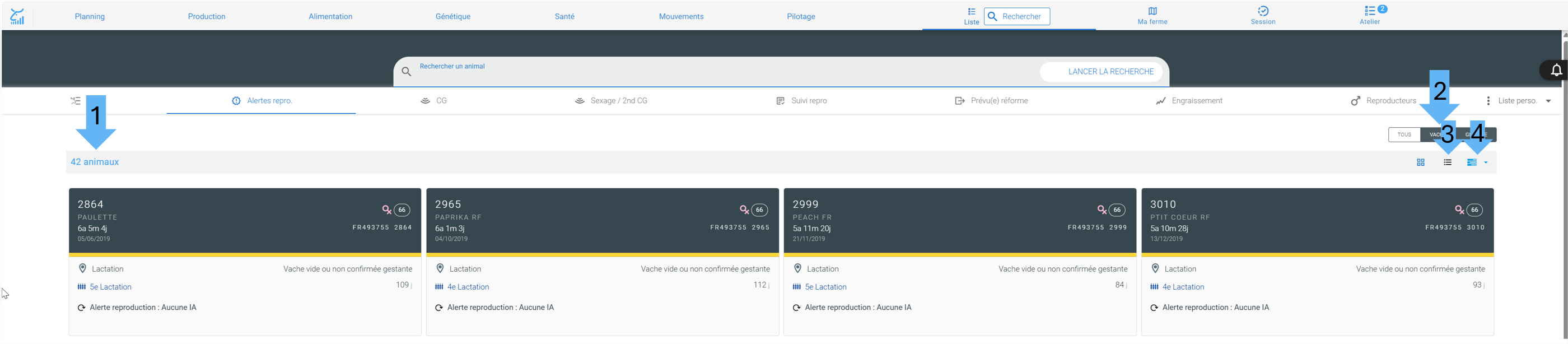Open the Mouvements menu
Viewport: 1568px width, 344px height.
[681, 16]
